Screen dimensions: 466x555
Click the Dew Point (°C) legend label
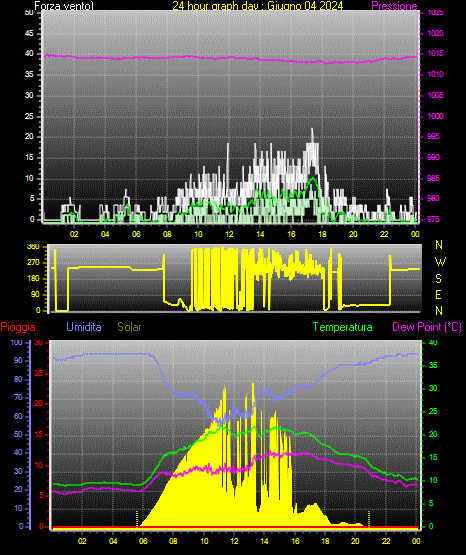427,327
